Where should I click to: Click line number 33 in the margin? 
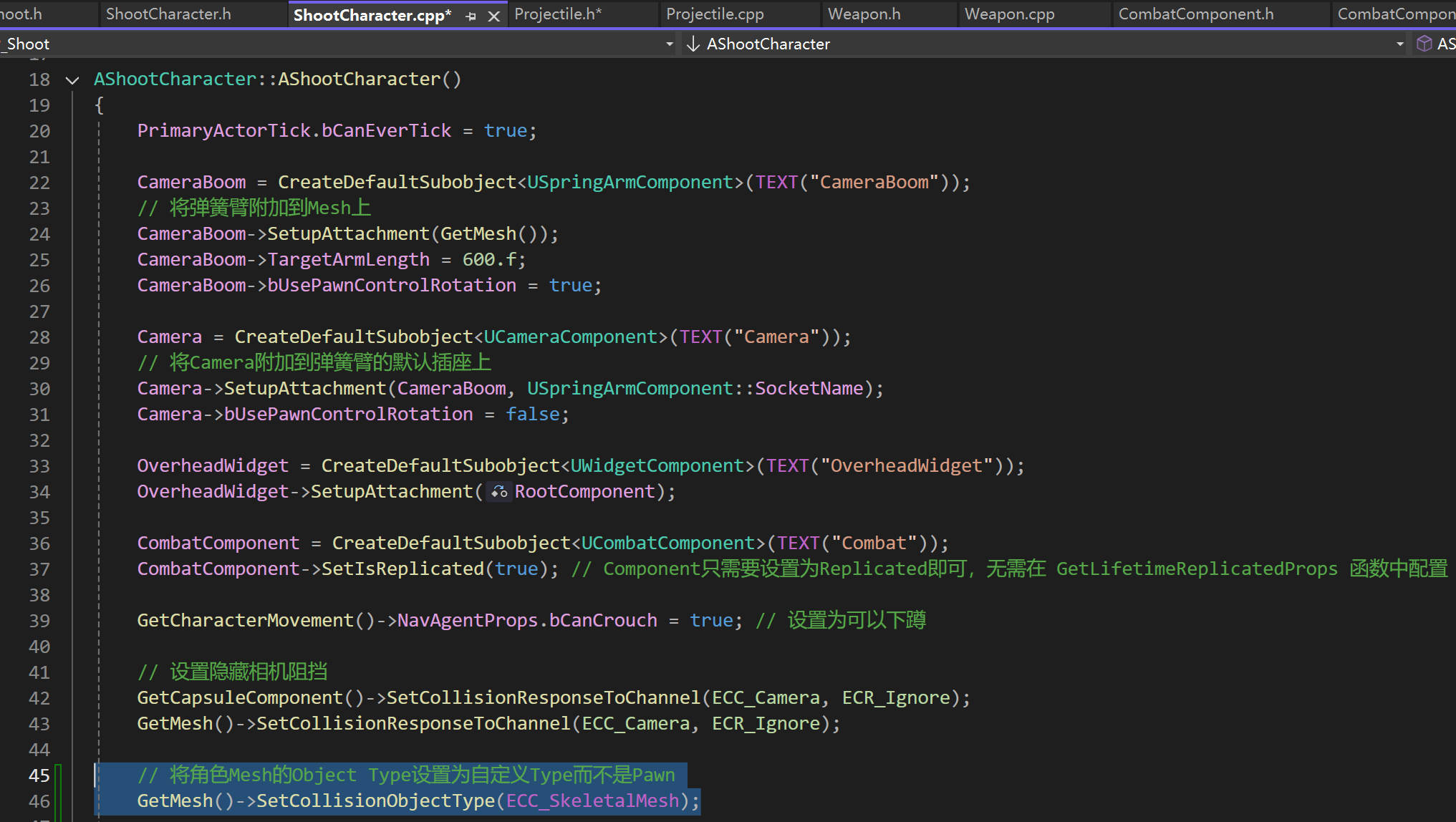click(x=39, y=466)
